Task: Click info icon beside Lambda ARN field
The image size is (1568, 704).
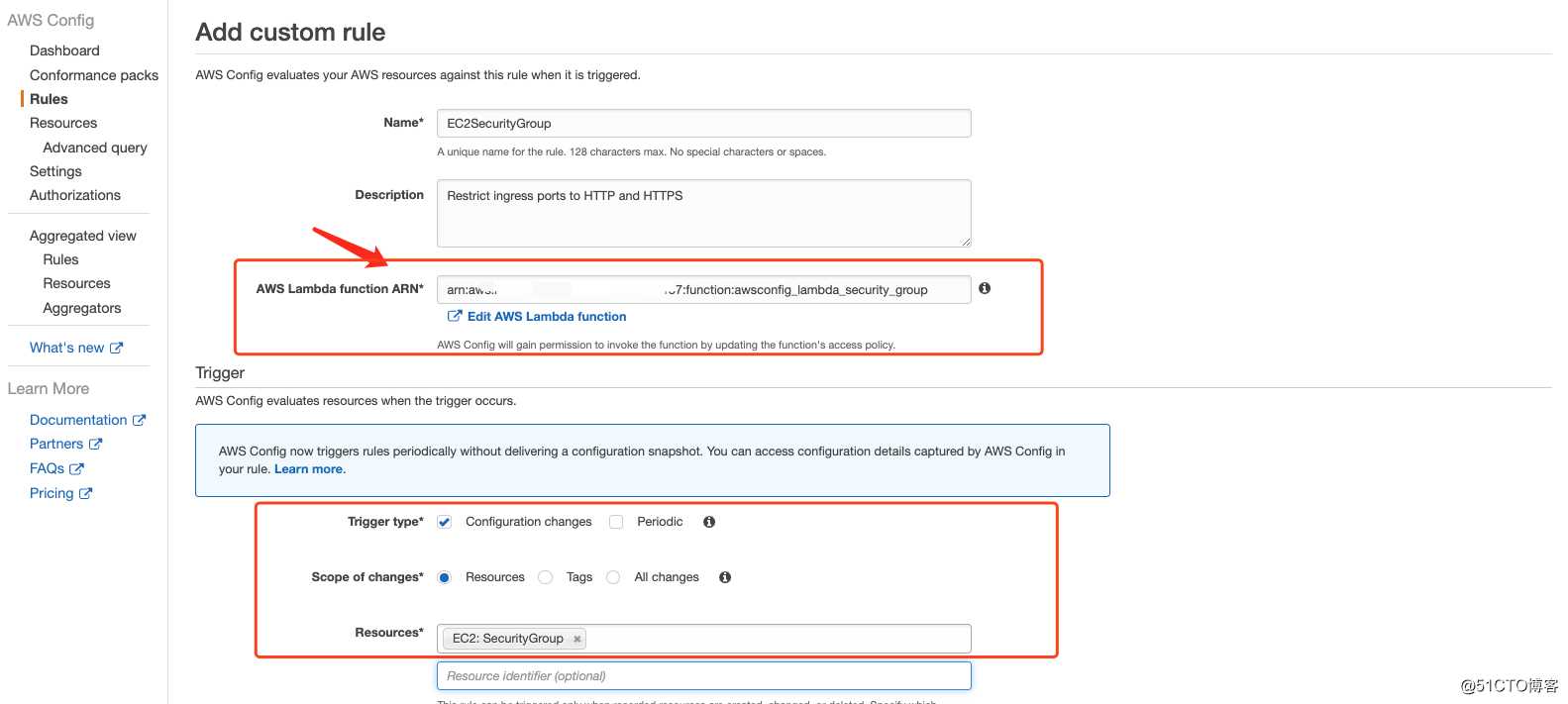Action: coord(985,288)
